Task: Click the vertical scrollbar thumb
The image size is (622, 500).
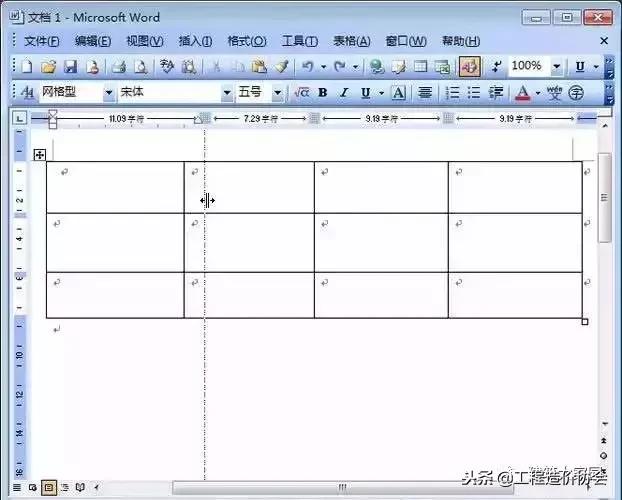Action: (x=604, y=198)
